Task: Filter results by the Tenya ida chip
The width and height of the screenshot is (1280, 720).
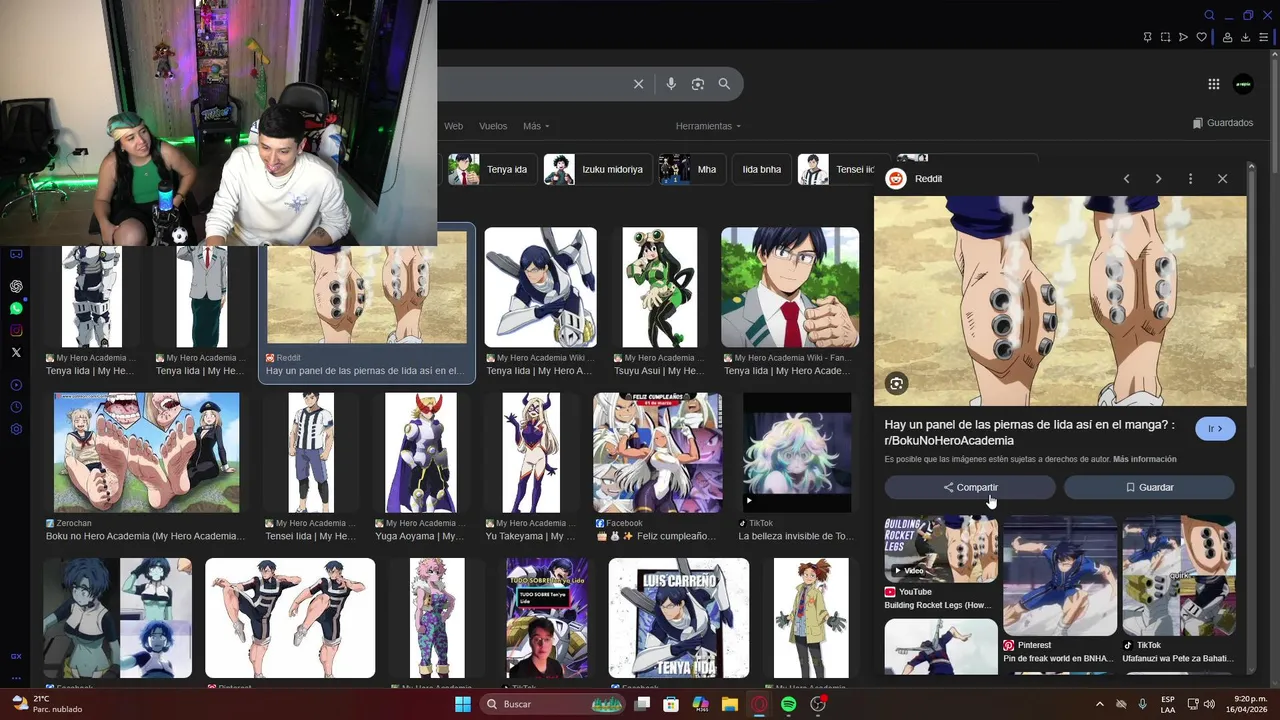Action: [491, 169]
